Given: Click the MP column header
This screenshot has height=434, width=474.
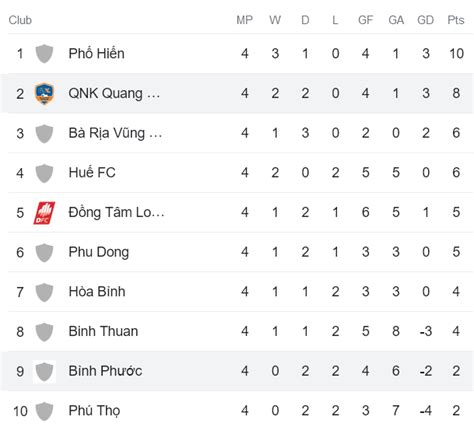Looking at the screenshot, I should click(x=244, y=20).
